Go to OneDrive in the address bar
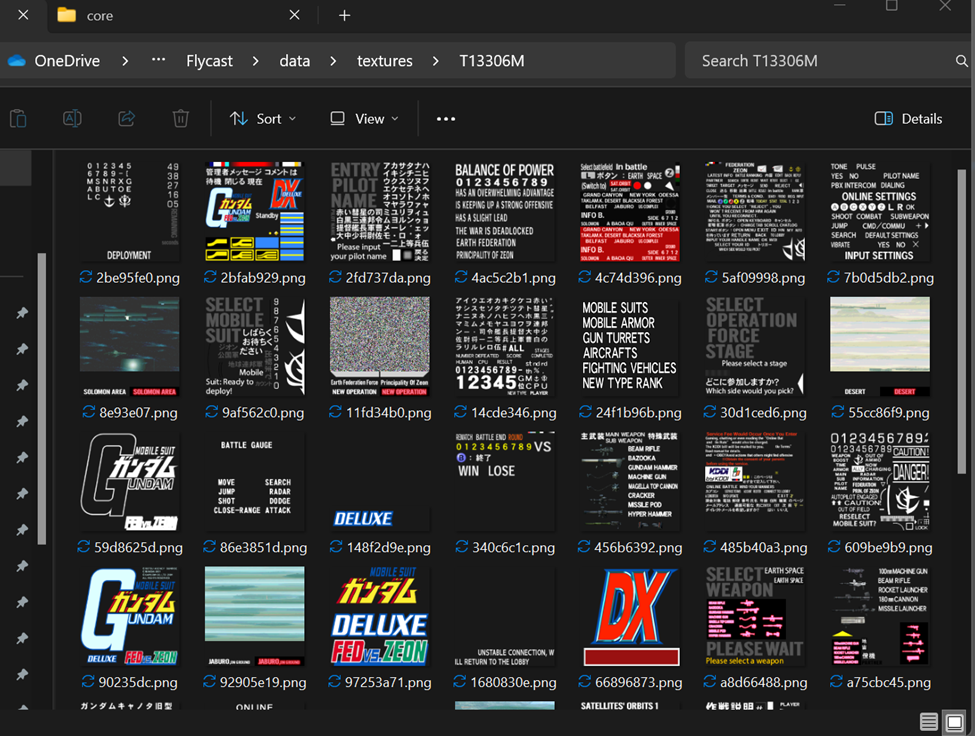The height and width of the screenshot is (736, 975). tap(67, 61)
